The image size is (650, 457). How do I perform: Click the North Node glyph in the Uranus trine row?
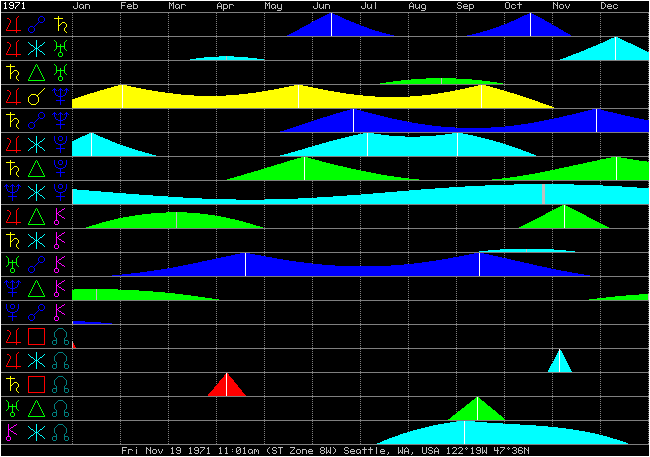(x=61, y=409)
